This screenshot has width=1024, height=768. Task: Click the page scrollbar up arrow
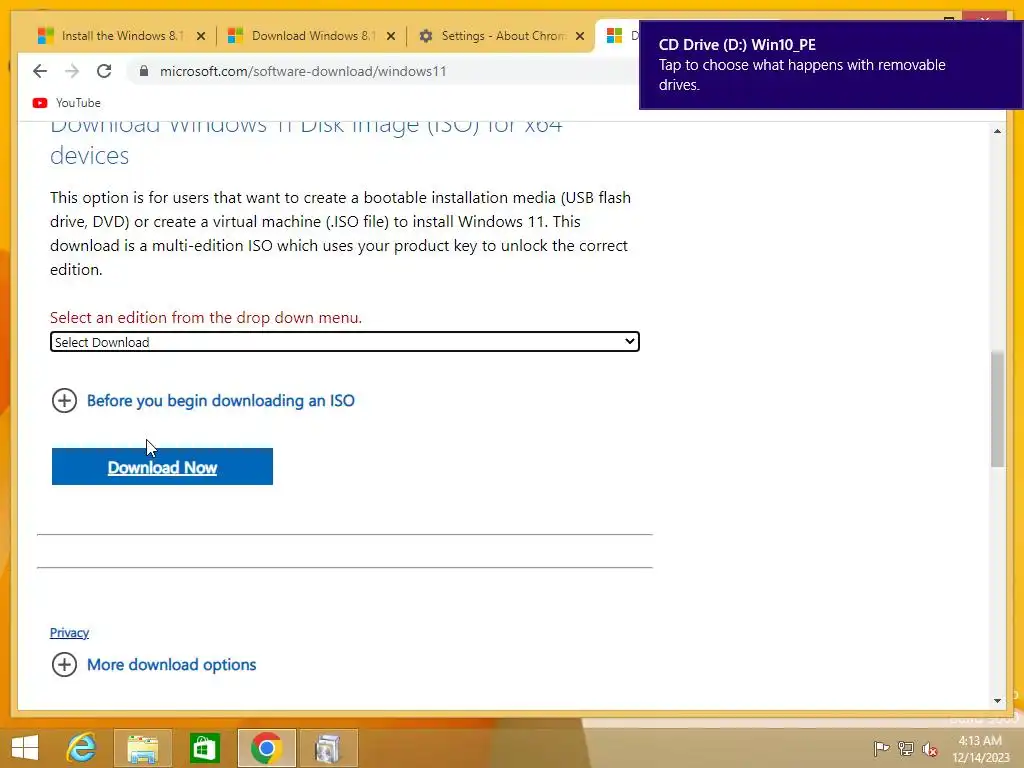(x=997, y=131)
